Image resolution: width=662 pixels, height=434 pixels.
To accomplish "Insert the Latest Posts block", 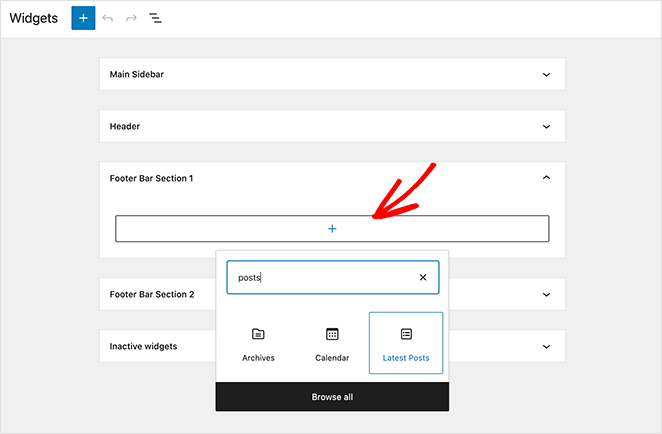I will click(406, 343).
